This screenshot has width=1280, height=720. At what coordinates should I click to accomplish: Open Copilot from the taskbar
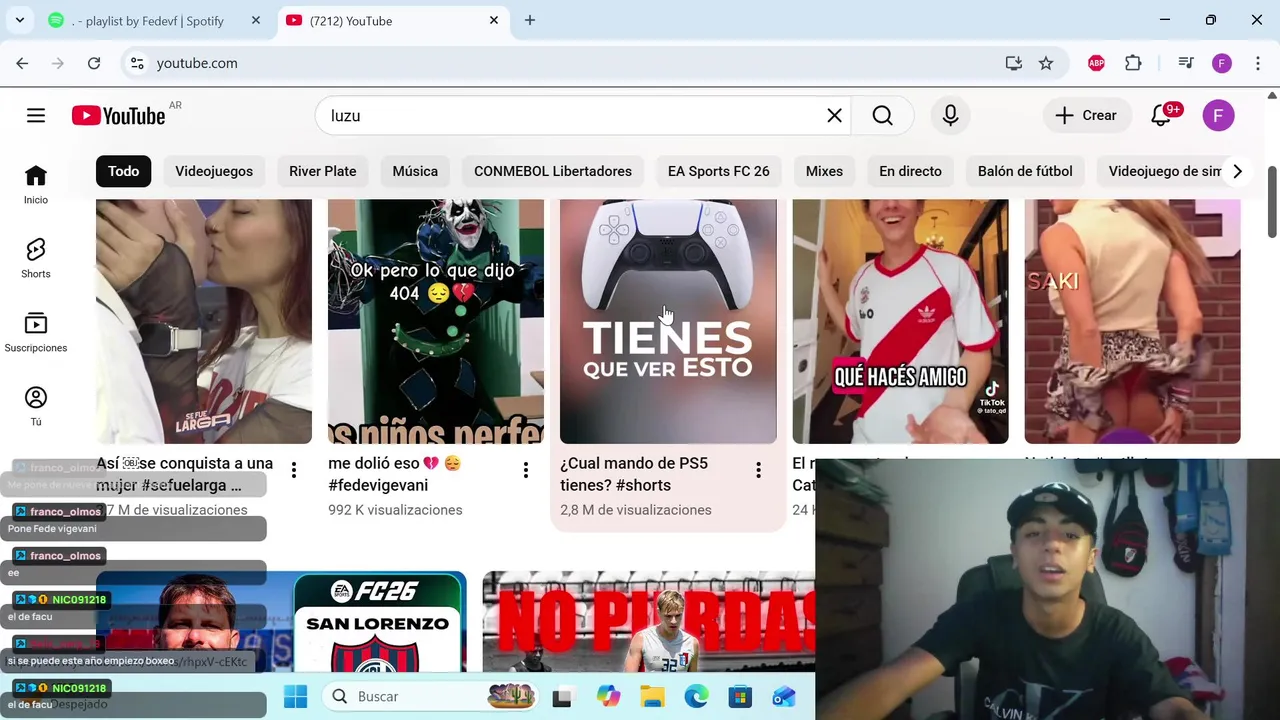point(608,697)
